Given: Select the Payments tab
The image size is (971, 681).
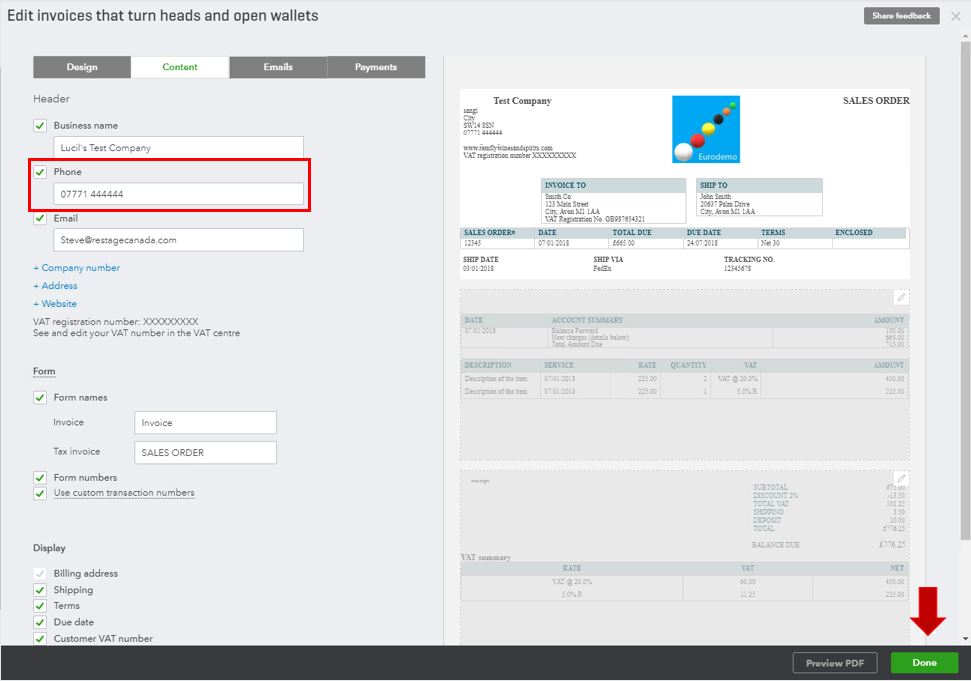Looking at the screenshot, I should tap(374, 67).
